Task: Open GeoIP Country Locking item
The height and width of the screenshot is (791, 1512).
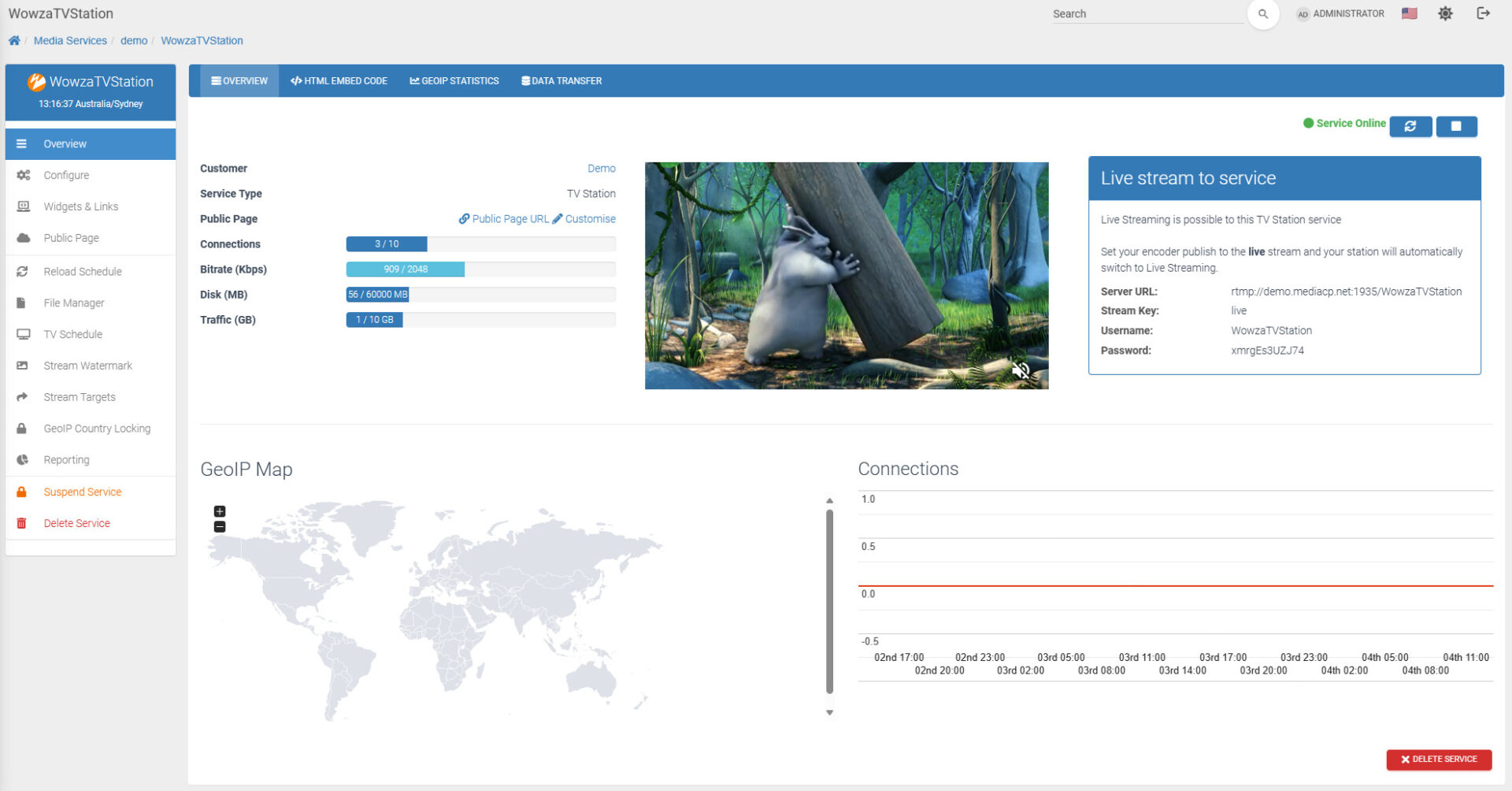Action: tap(91, 429)
